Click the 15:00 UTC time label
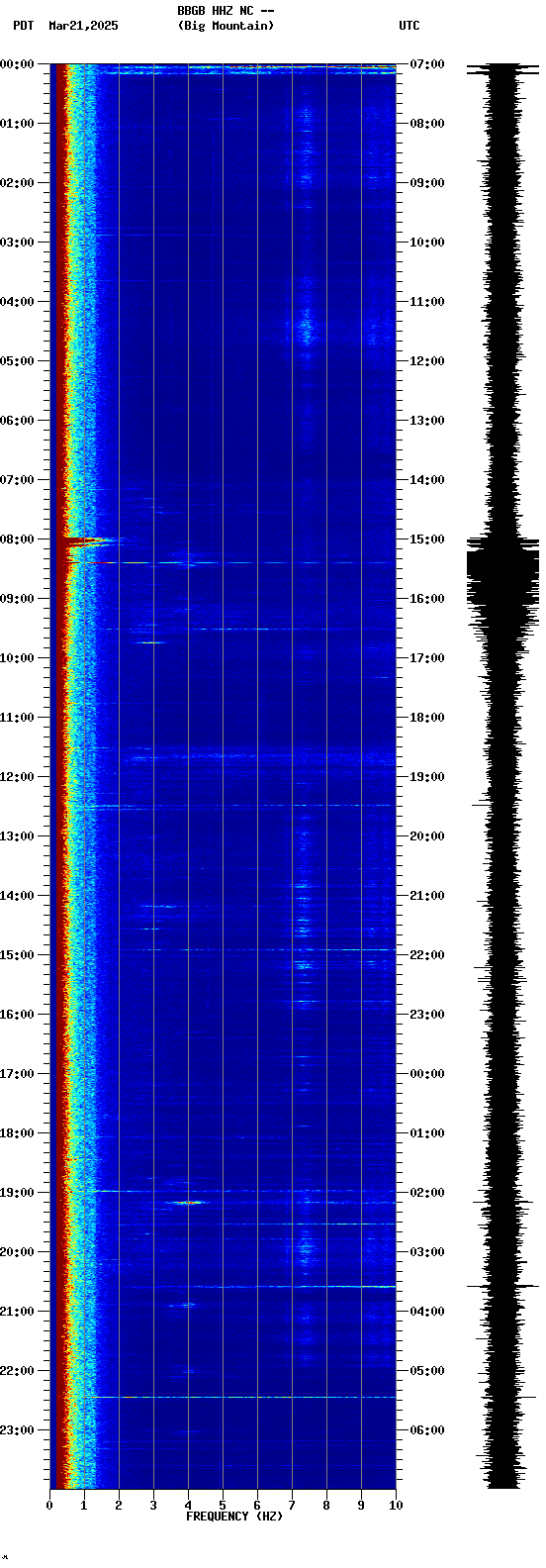 click(x=427, y=539)
